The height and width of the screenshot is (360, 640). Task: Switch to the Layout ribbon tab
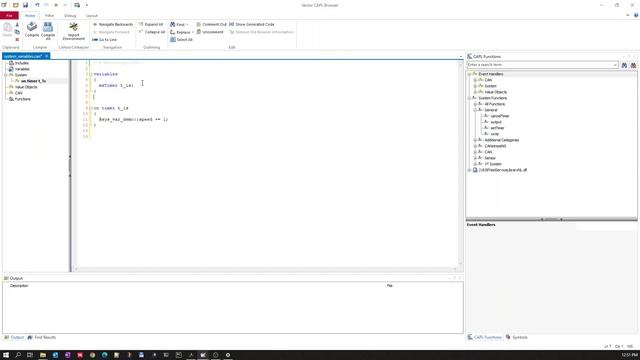pyautogui.click(x=91, y=16)
